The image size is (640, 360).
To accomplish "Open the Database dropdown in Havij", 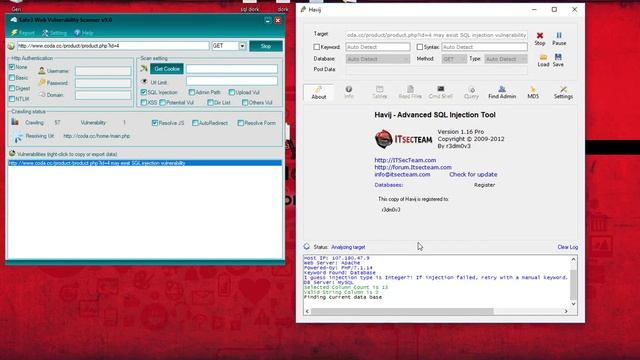I will pos(378,59).
